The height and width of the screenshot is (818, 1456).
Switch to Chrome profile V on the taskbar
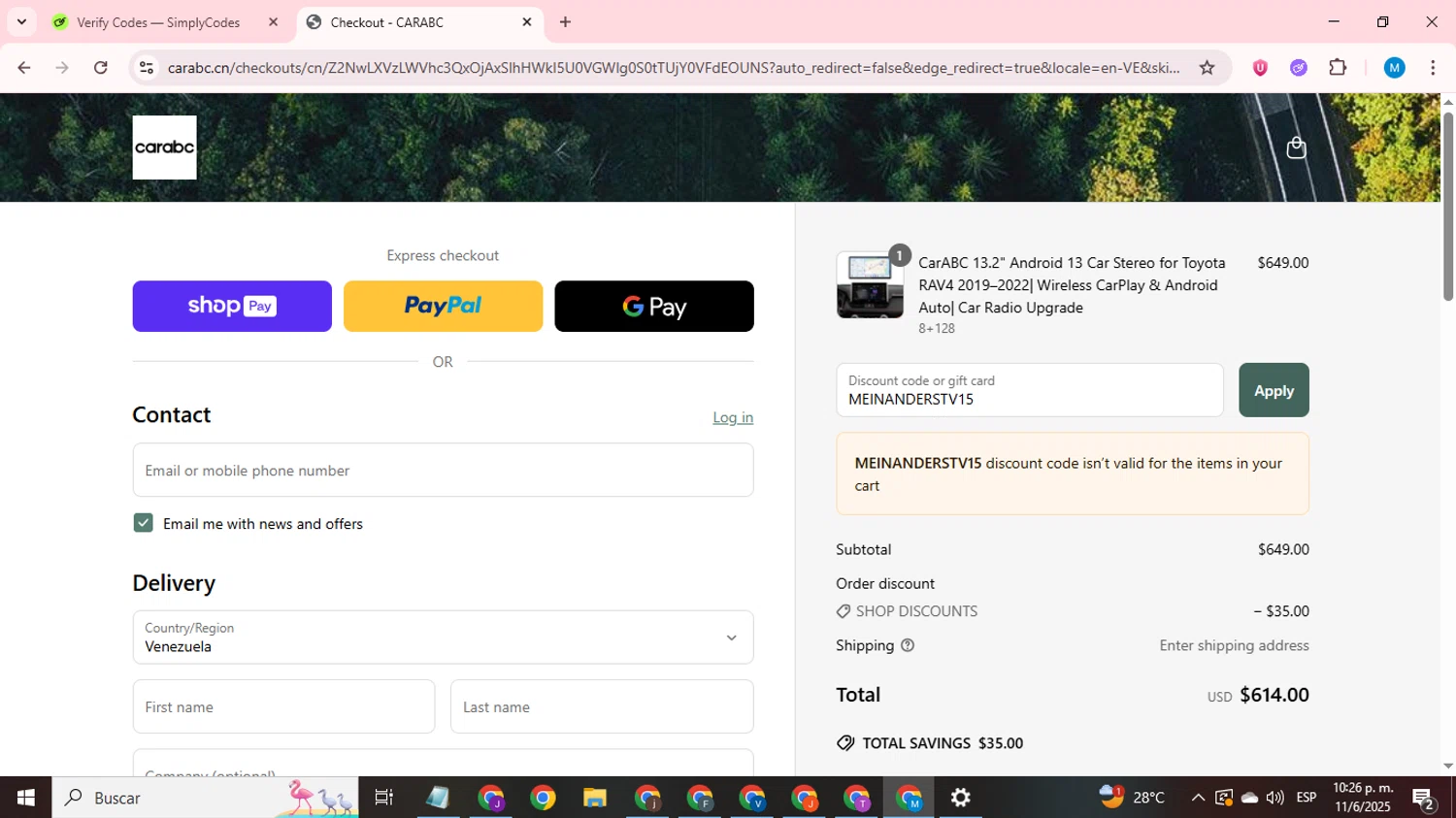(752, 798)
